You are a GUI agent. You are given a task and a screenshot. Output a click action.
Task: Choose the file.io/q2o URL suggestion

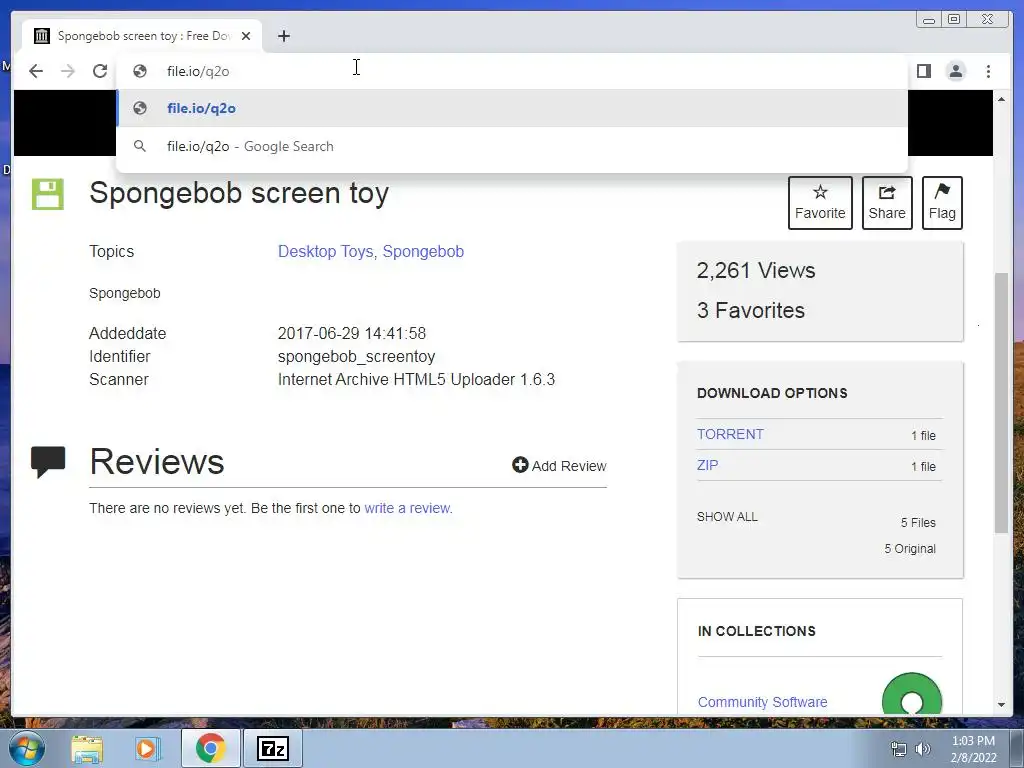point(511,108)
